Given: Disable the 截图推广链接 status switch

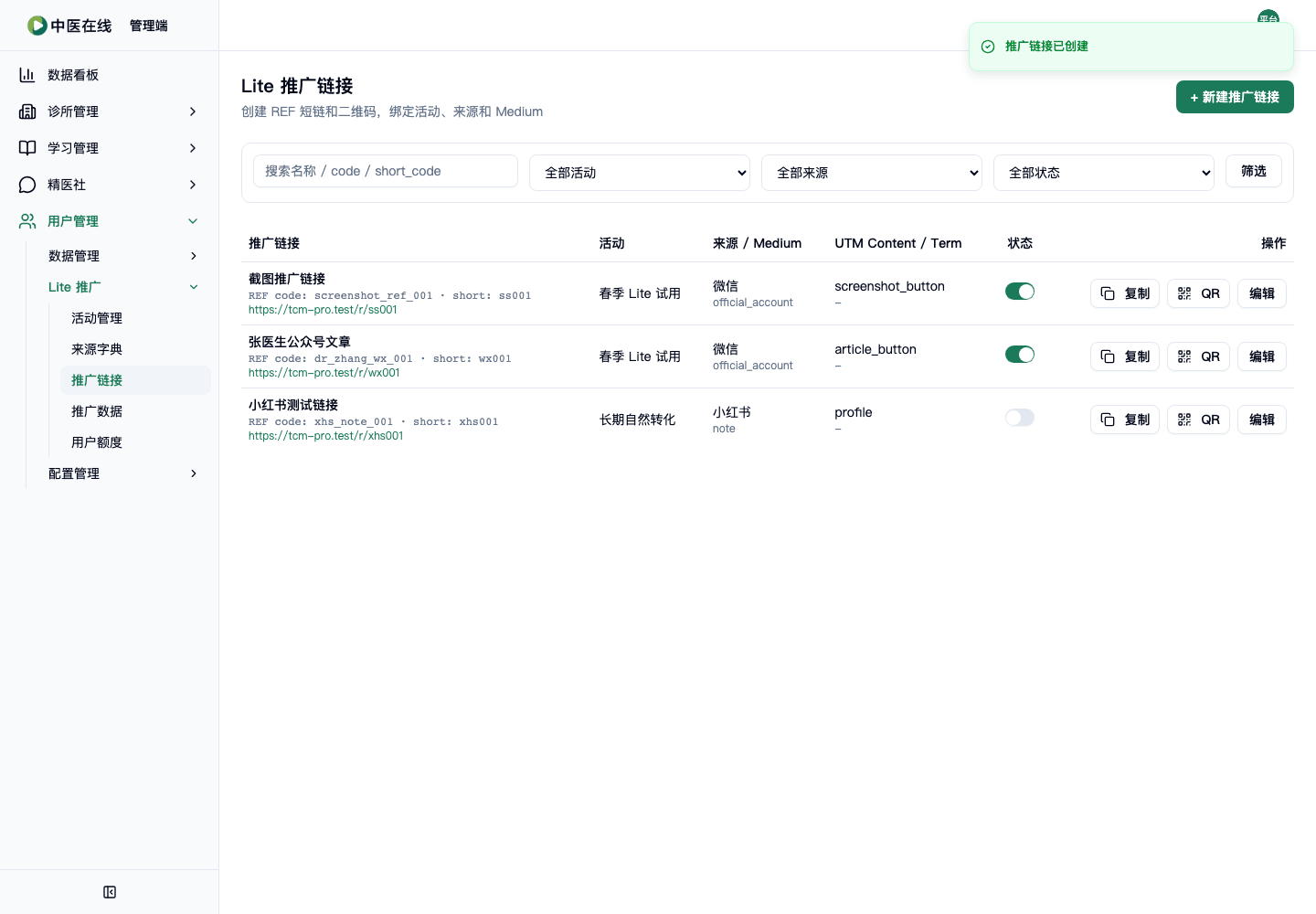Looking at the screenshot, I should point(1020,292).
